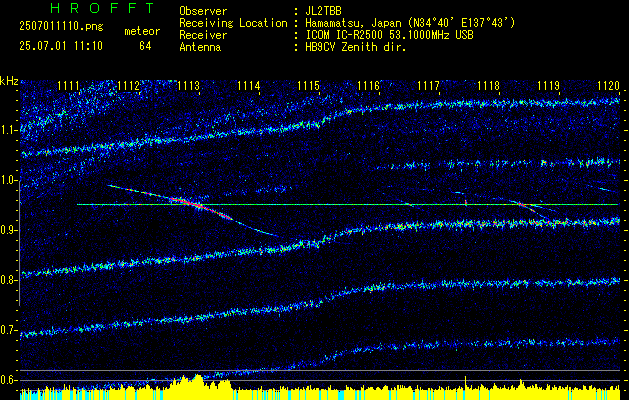
Task: Click the meteor echo crossing the green line near 1118
Action: pyautogui.click(x=521, y=205)
